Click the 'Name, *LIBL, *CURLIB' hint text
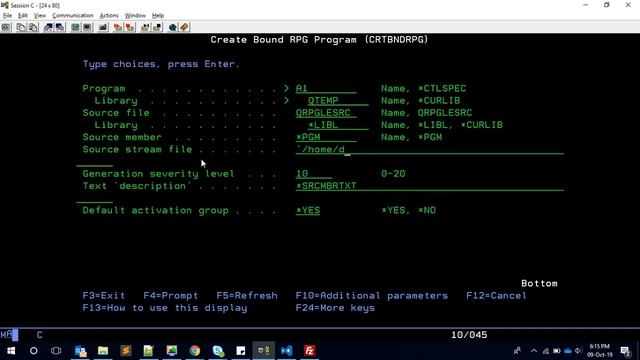This screenshot has width=640, height=360. pos(442,125)
